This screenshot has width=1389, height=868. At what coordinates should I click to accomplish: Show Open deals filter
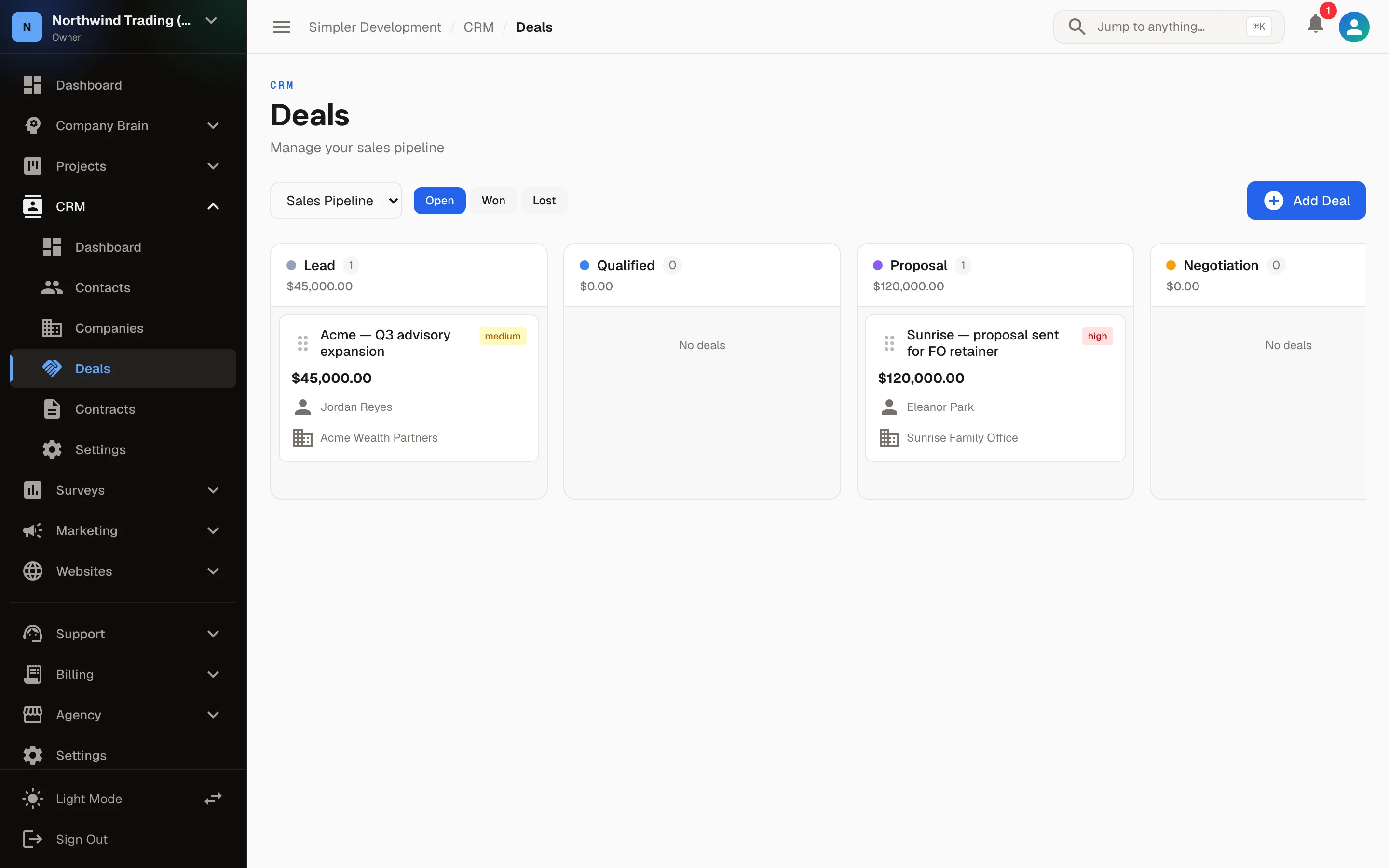(x=439, y=200)
